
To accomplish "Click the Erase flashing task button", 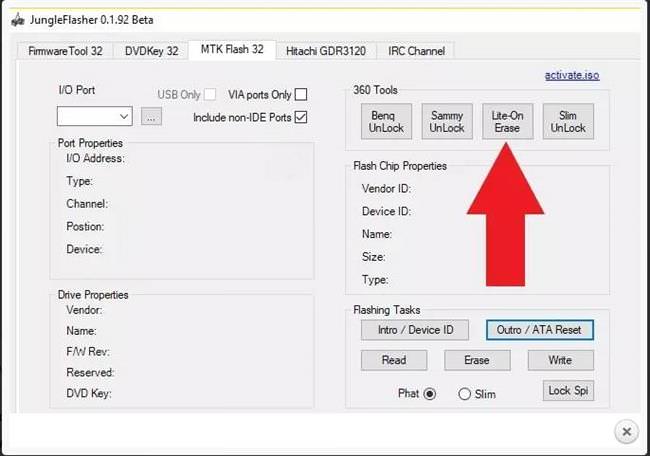I will tap(477, 360).
